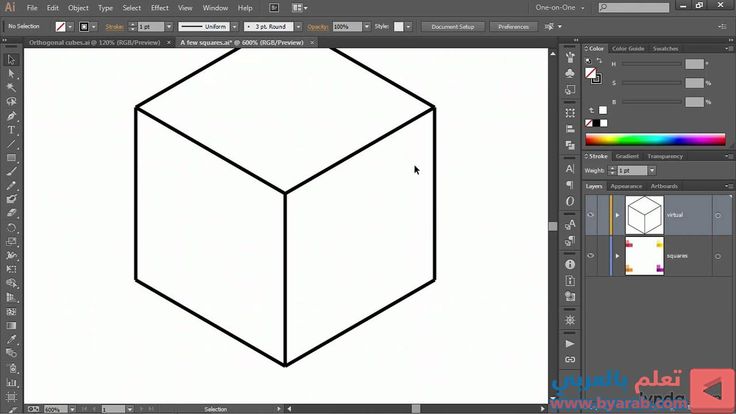
Task: Select the Magic Wand tool
Action: click(x=11, y=88)
